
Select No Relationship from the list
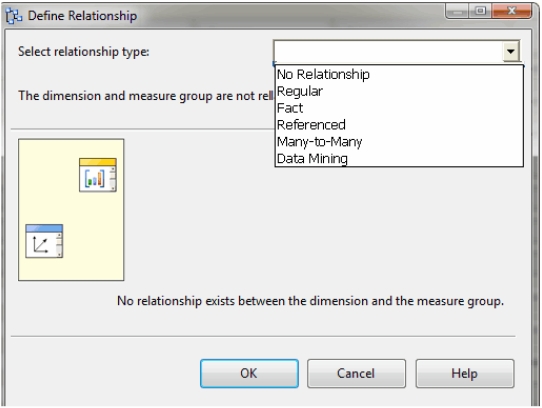[x=323, y=74]
